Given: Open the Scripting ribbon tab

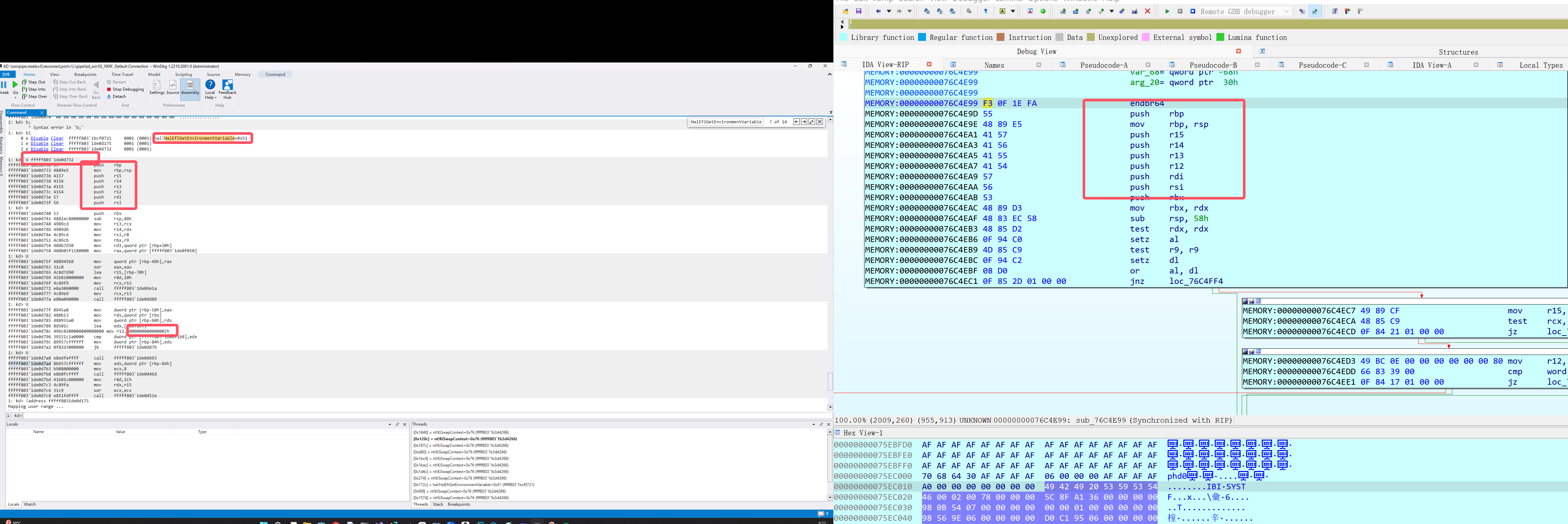Looking at the screenshot, I should tap(184, 75).
